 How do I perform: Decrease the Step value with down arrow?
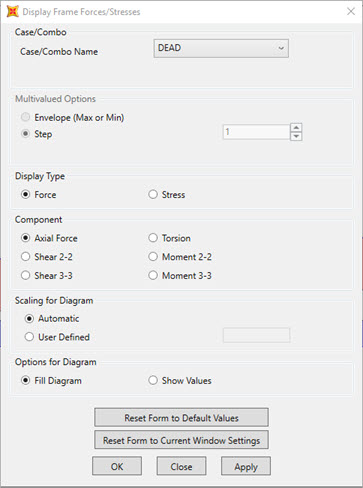tap(296, 136)
